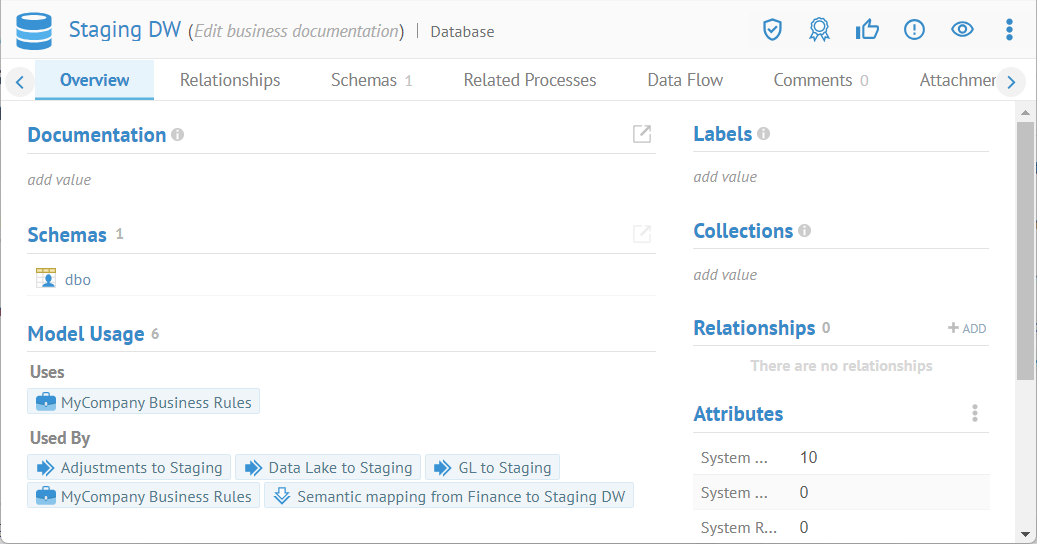The image size is (1037, 544).
Task: Click the thumbs up icon
Action: click(x=867, y=30)
